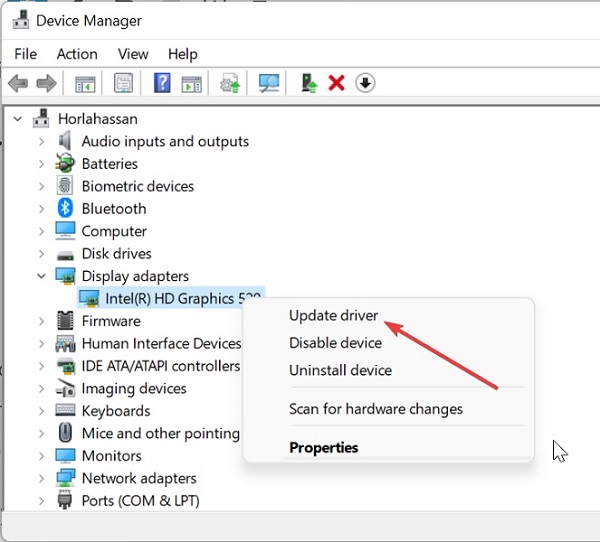600x542 pixels.
Task: Click the Imaging devices camera icon
Action: pos(65,388)
